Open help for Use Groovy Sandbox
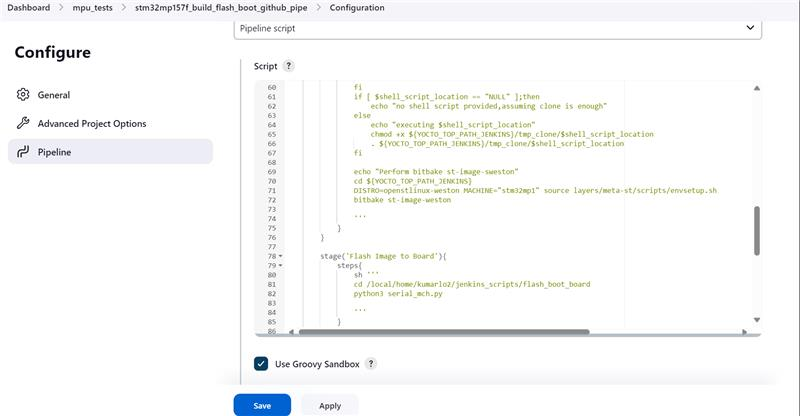This screenshot has width=800, height=416. pyautogui.click(x=370, y=364)
